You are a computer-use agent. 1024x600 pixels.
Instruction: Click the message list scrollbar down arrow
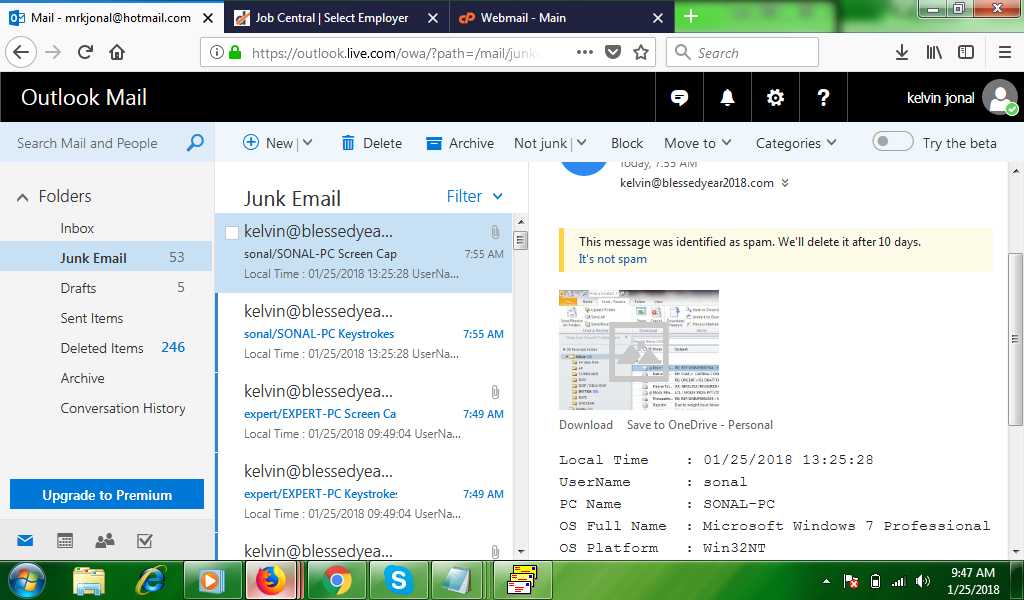520,552
